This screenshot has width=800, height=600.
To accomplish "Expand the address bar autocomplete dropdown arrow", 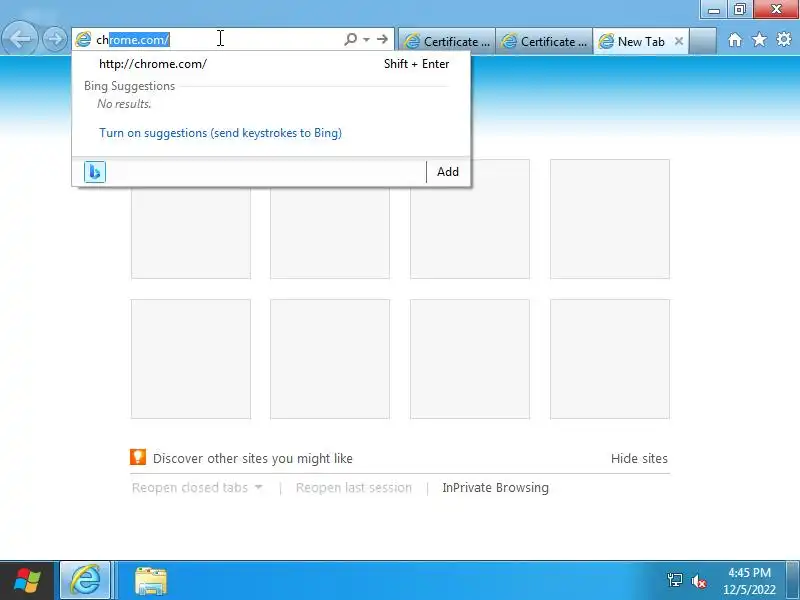I will click(x=366, y=39).
